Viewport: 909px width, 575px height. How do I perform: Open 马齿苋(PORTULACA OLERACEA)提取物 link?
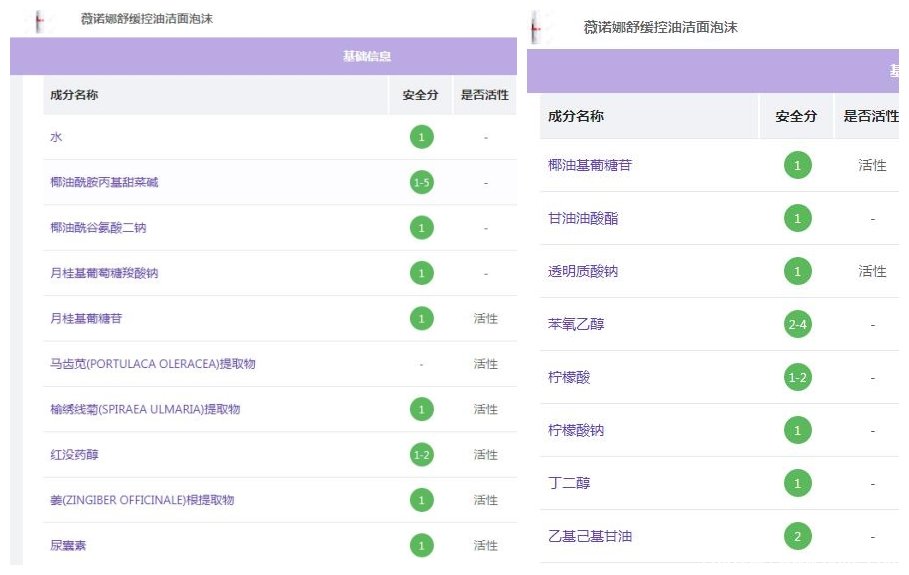pos(153,364)
